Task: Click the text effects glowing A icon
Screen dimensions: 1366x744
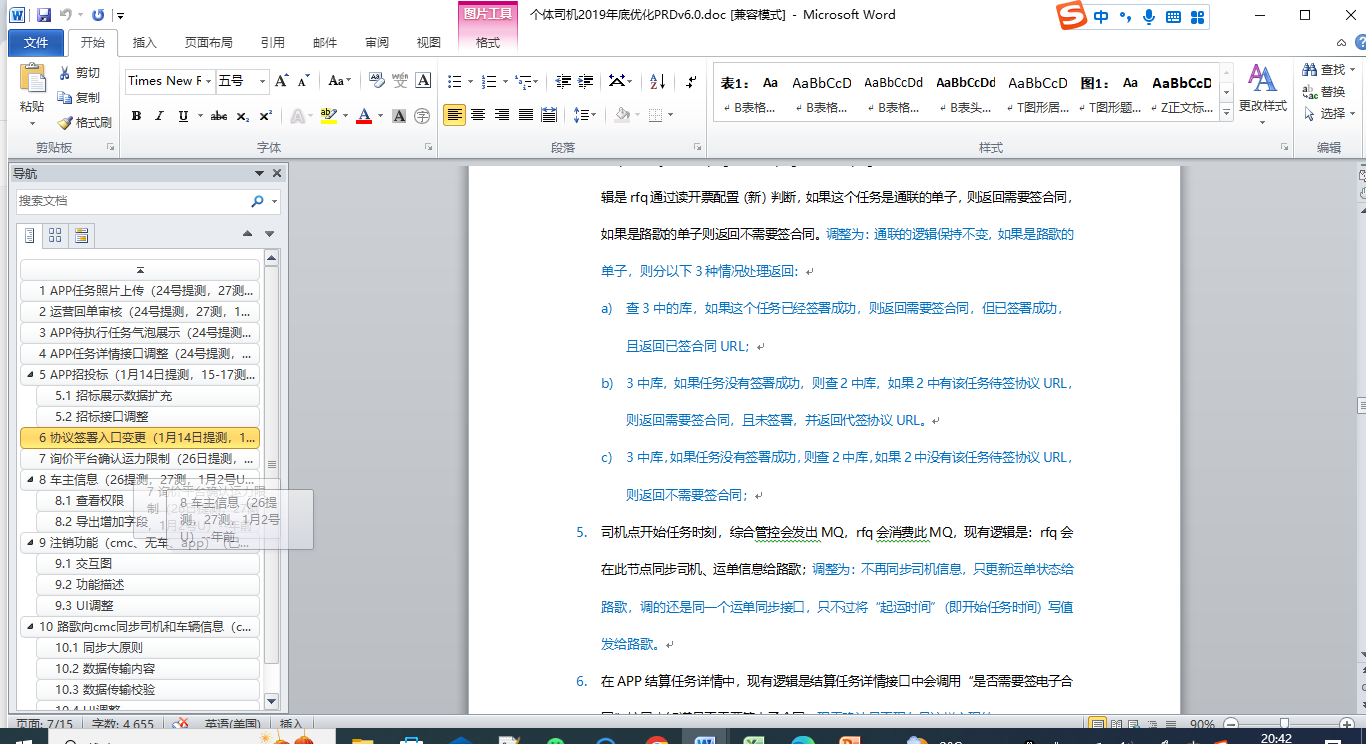Action: coord(297,116)
